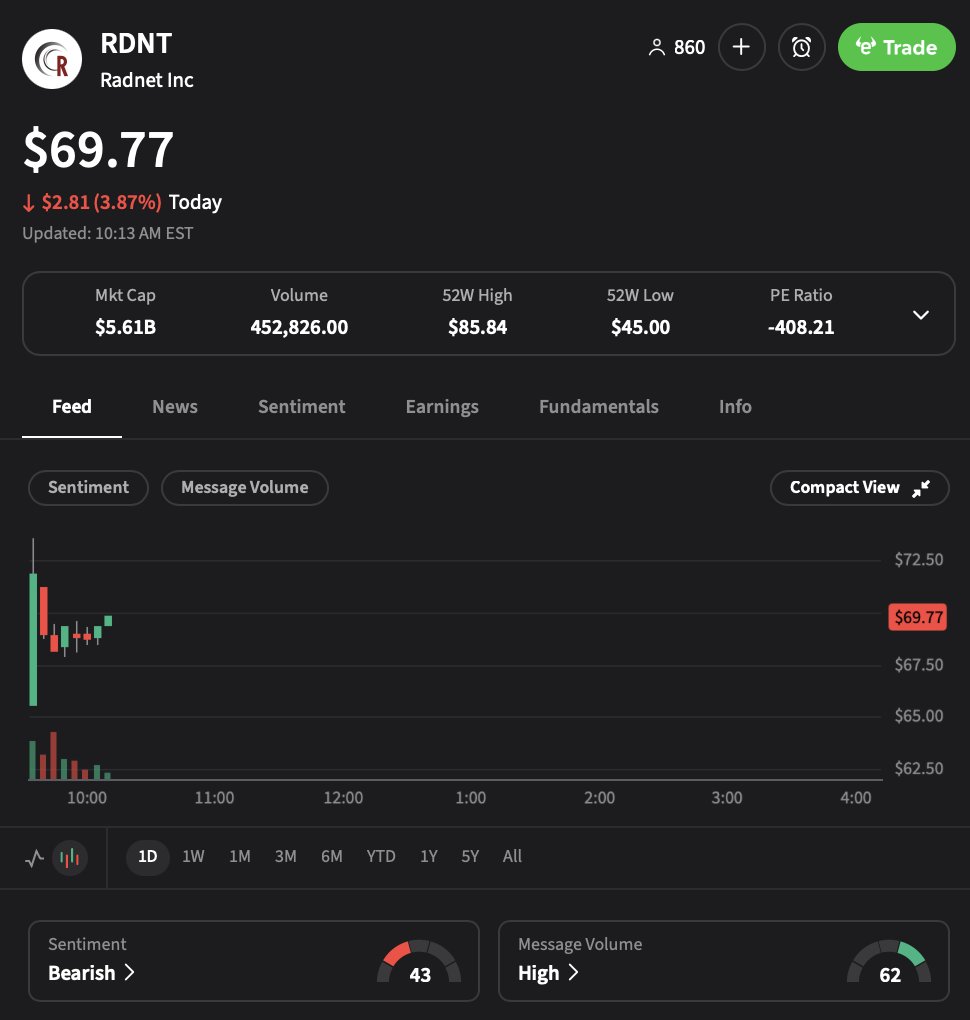Toggle the Sentiment chart overlay chip
Screen dimensions: 970x1020
(x=88, y=488)
